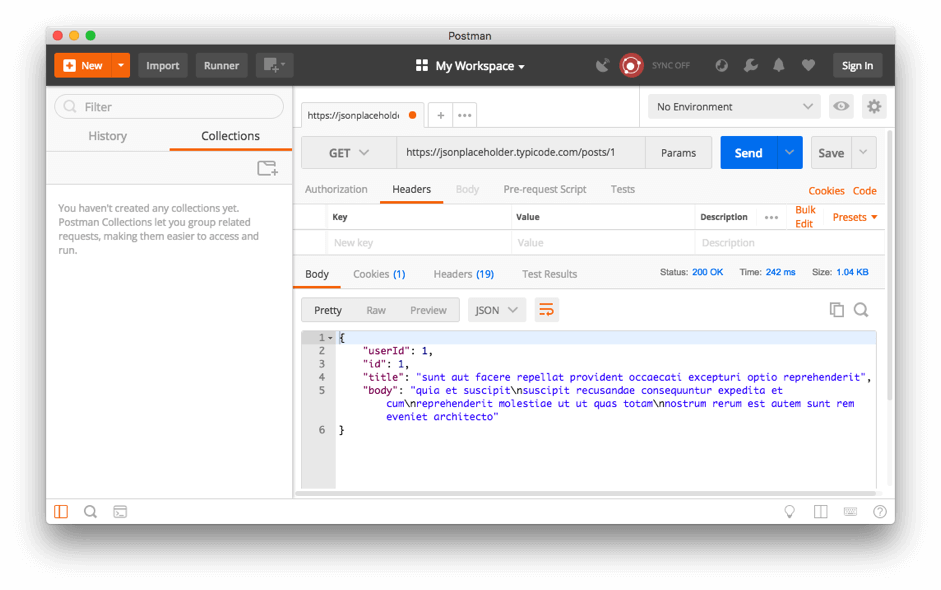Screen dimensions: 941x590
Task: Click the Save button
Action: pyautogui.click(x=831, y=153)
